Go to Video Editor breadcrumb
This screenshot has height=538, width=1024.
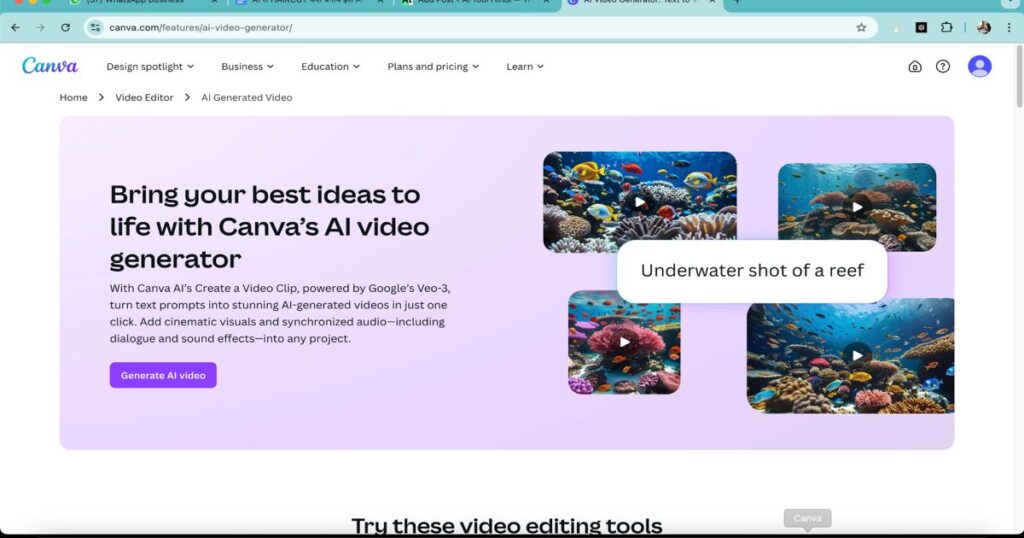pos(144,97)
